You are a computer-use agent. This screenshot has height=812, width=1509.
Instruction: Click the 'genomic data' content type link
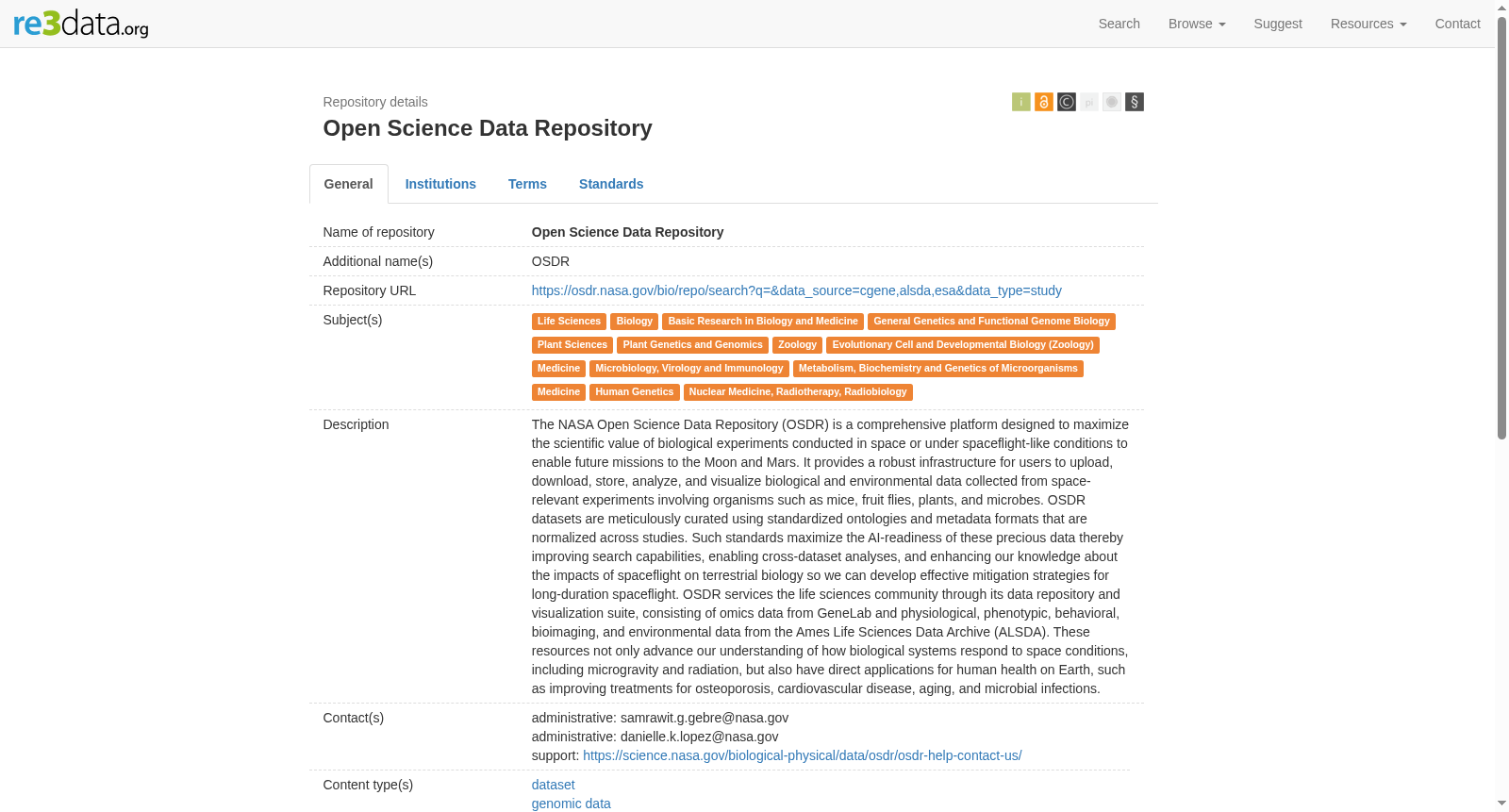pos(571,804)
